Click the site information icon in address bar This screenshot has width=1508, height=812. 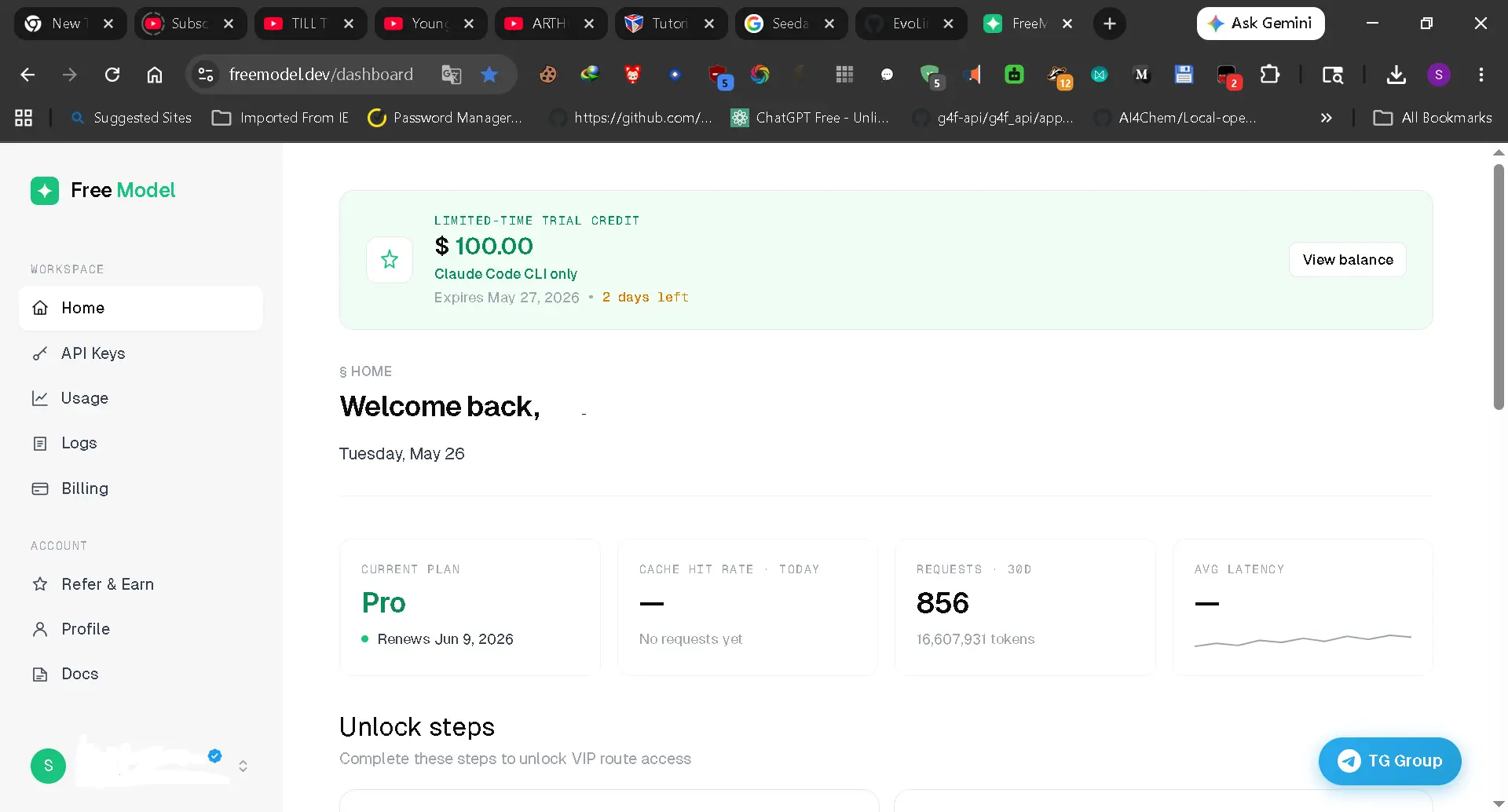tap(206, 75)
